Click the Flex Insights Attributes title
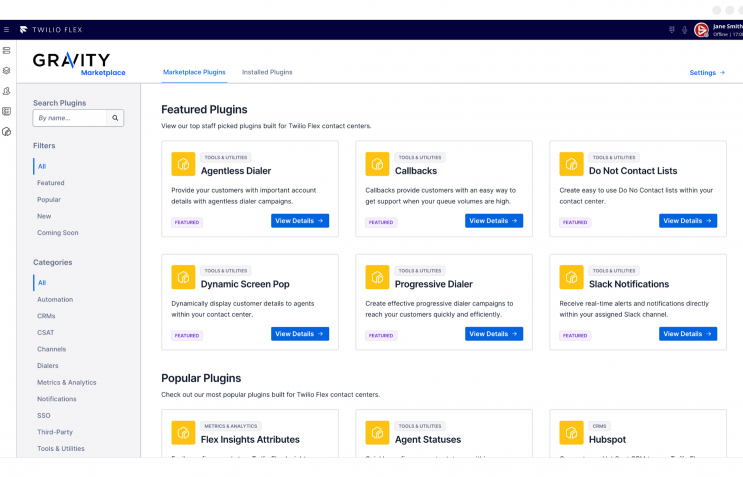The height and width of the screenshot is (477, 743). pyautogui.click(x=250, y=440)
